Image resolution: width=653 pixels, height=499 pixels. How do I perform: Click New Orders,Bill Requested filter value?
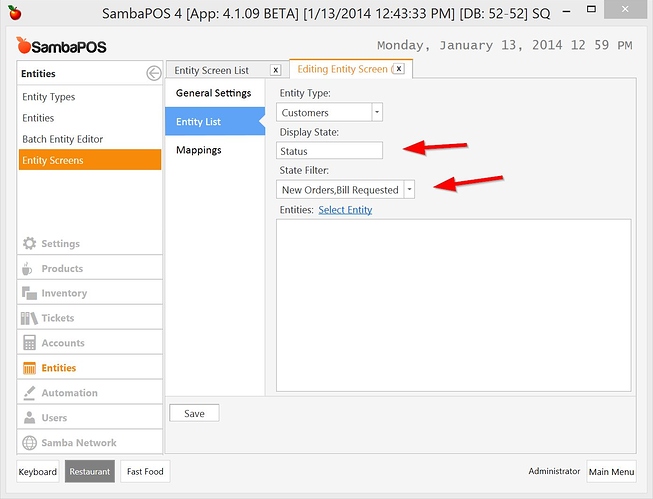pyautogui.click(x=340, y=190)
